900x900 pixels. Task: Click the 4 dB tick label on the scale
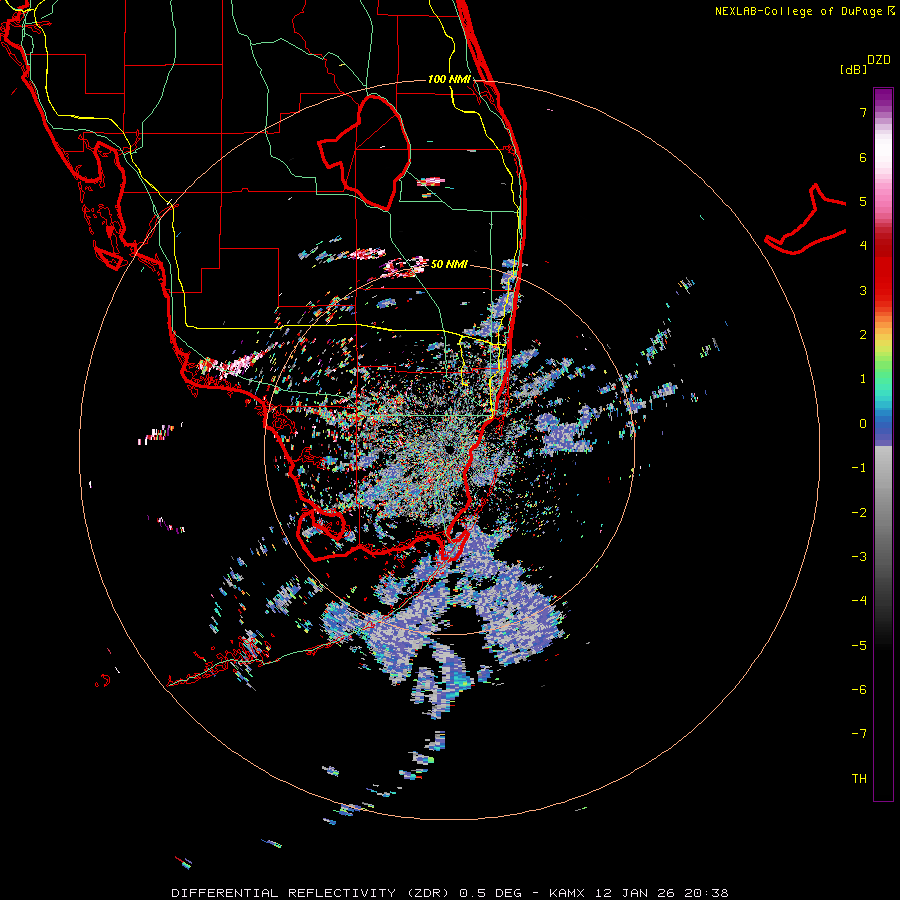point(863,246)
